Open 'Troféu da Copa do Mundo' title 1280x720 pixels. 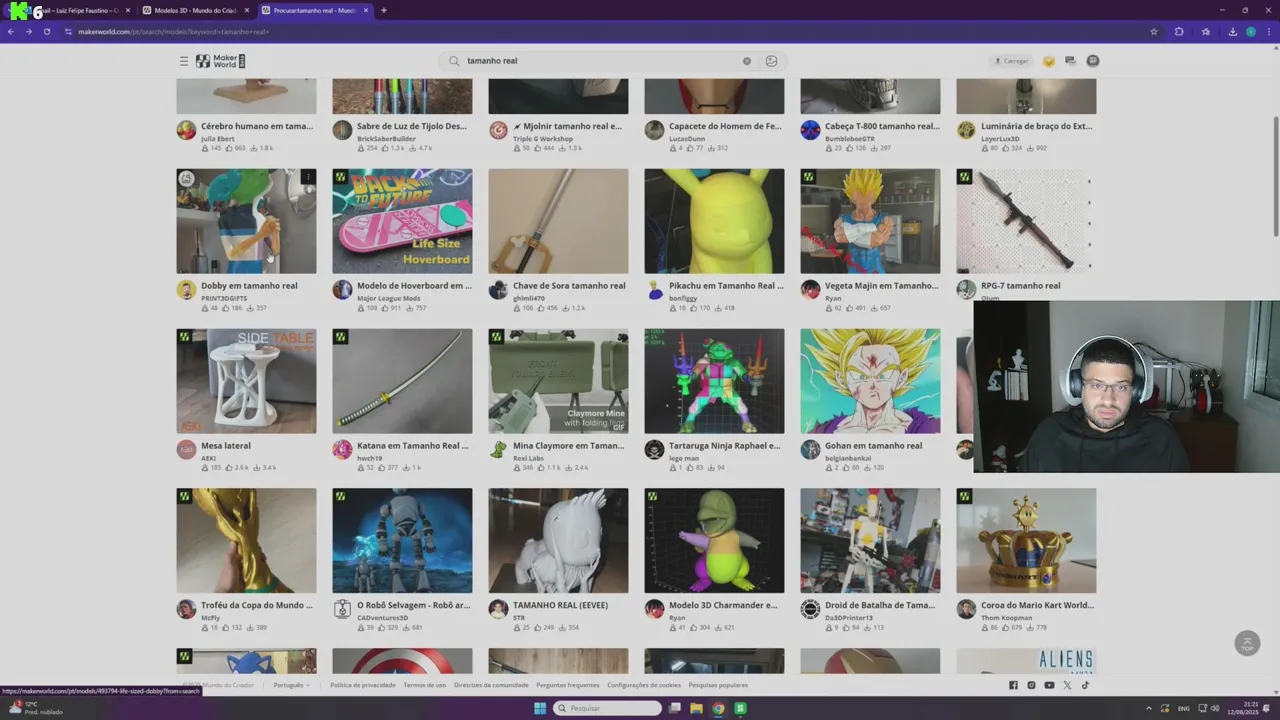257,605
